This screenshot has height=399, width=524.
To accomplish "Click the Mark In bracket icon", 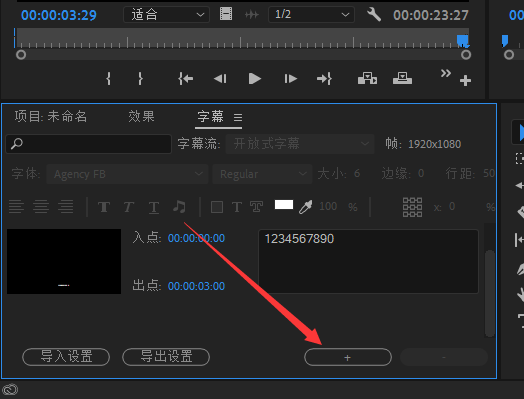I will coord(108,79).
